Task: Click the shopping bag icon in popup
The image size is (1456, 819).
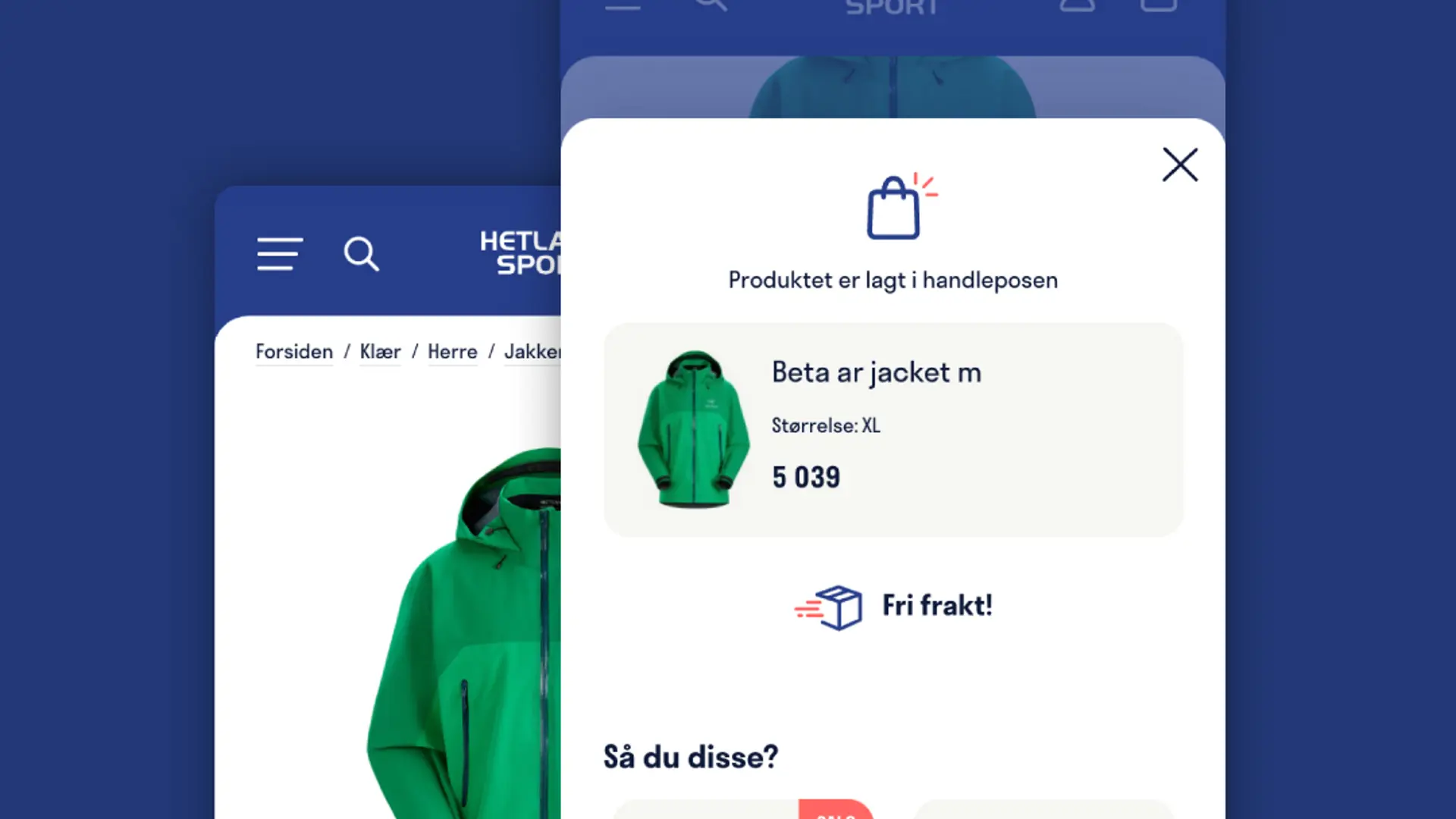Action: [x=901, y=206]
